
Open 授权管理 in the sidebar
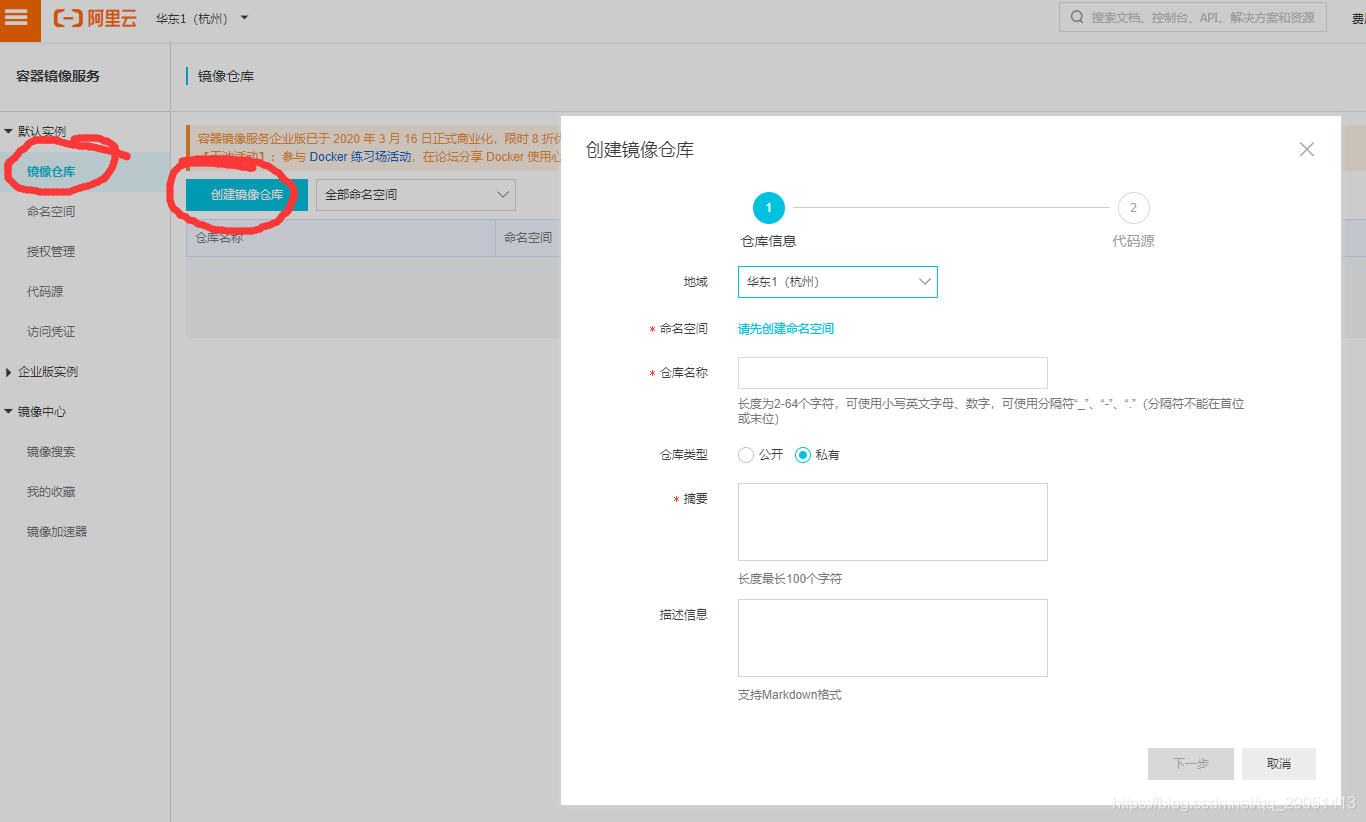tap(51, 252)
